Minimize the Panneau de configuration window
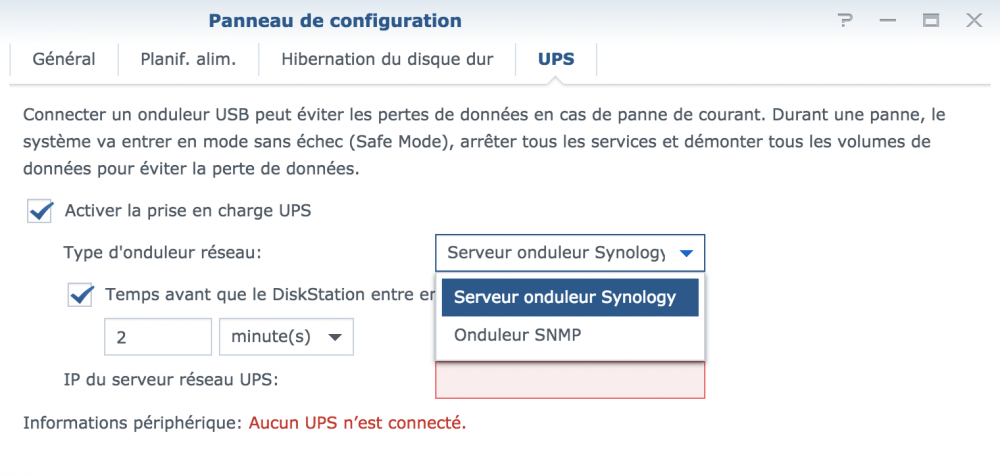 coord(889,20)
